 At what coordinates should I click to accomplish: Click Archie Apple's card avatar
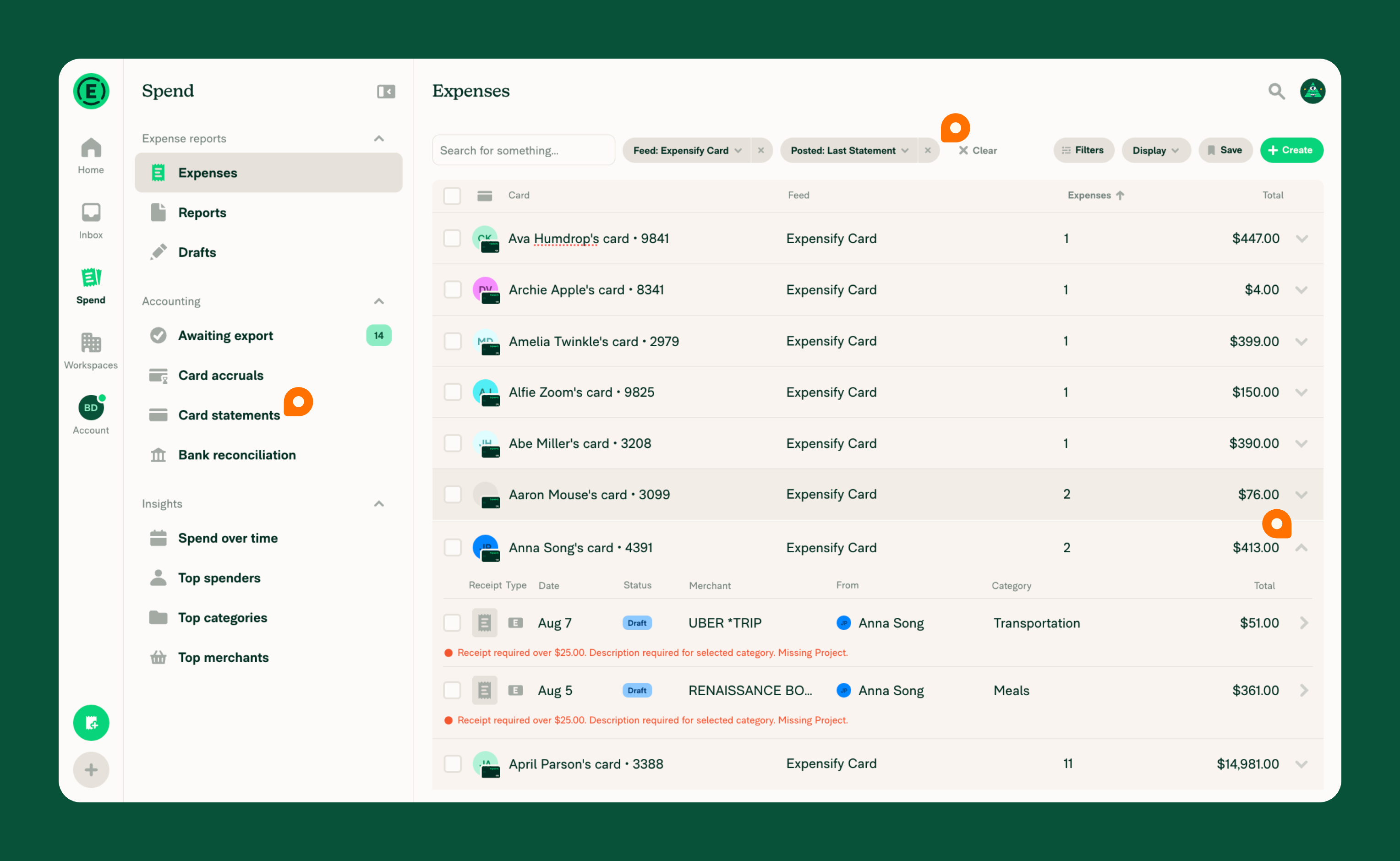pos(486,290)
